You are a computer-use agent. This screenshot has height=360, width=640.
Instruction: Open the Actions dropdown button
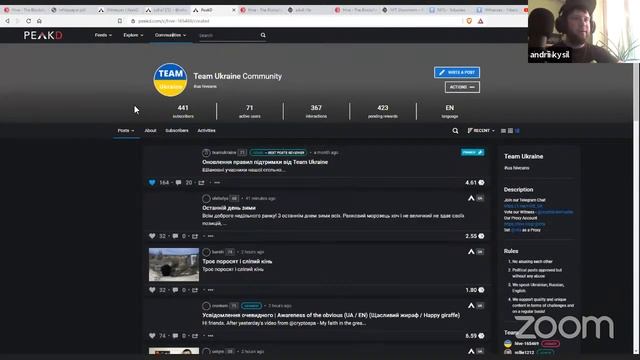[462, 87]
